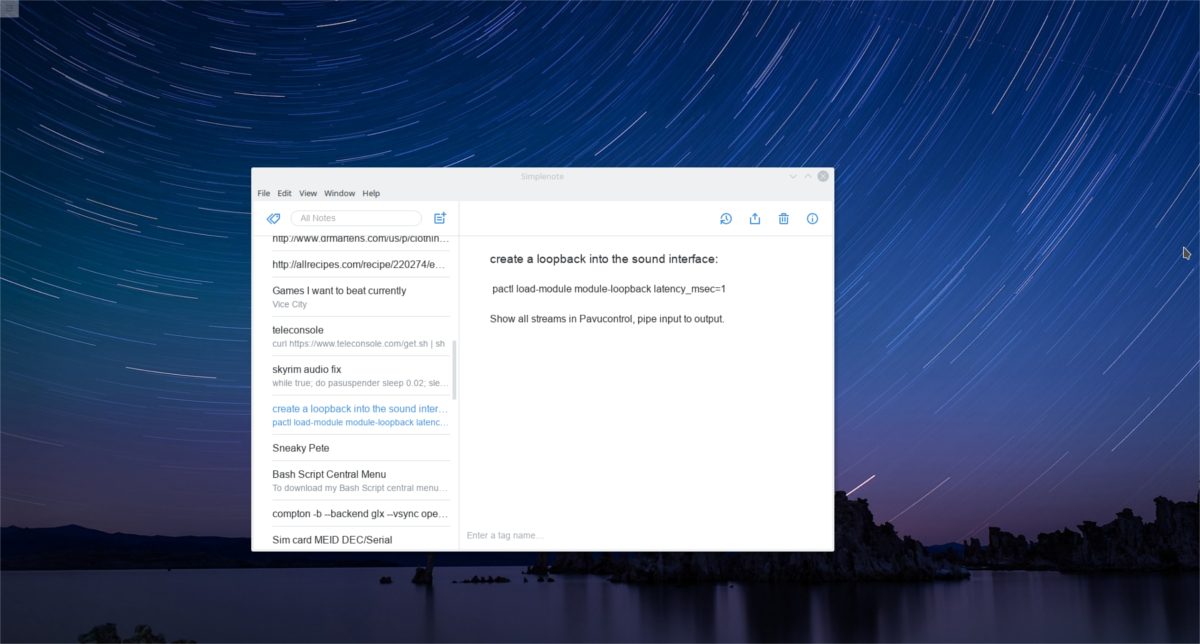Show note info icon
1200x644 pixels.
tap(813, 219)
